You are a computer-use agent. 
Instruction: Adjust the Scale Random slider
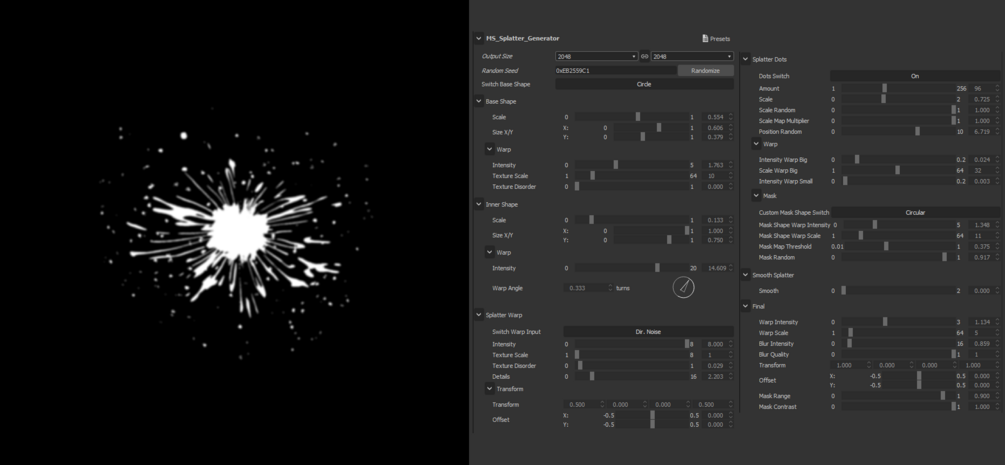coord(897,110)
